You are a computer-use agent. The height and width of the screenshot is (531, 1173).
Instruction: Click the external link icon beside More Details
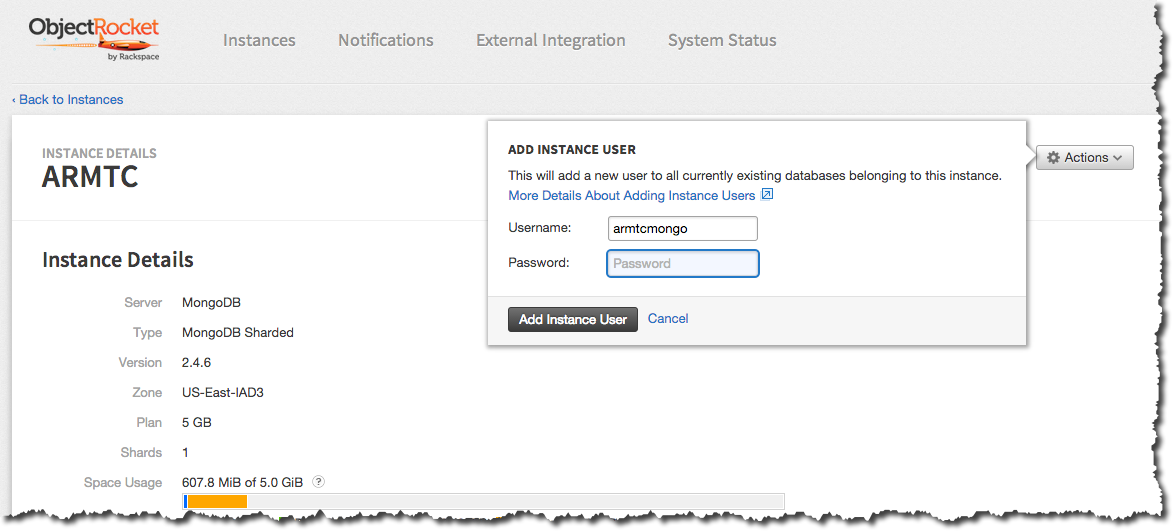[x=767, y=195]
